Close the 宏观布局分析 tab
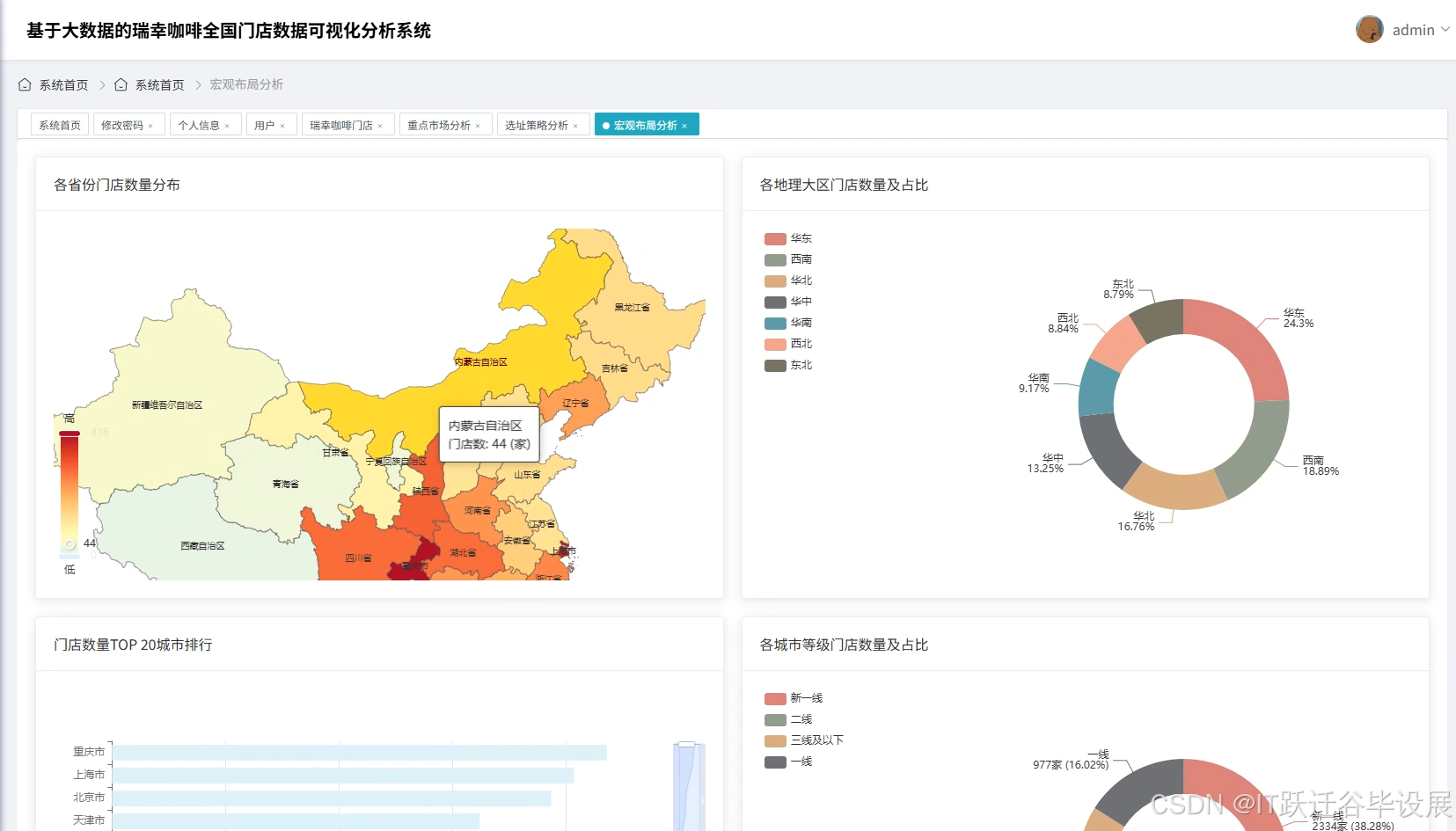This screenshot has width=1456, height=831. pos(684,126)
